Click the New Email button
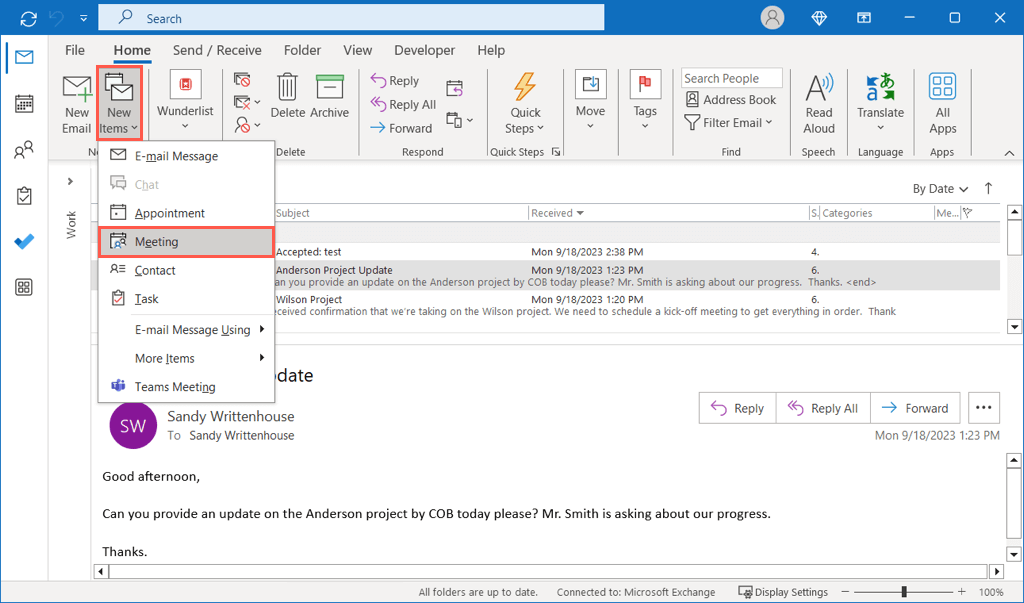1024x603 pixels. [x=76, y=105]
